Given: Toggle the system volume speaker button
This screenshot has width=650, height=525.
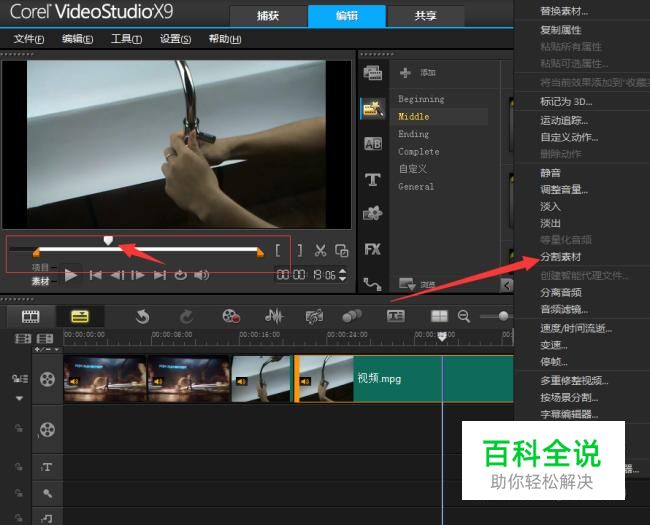Looking at the screenshot, I should 201,275.
